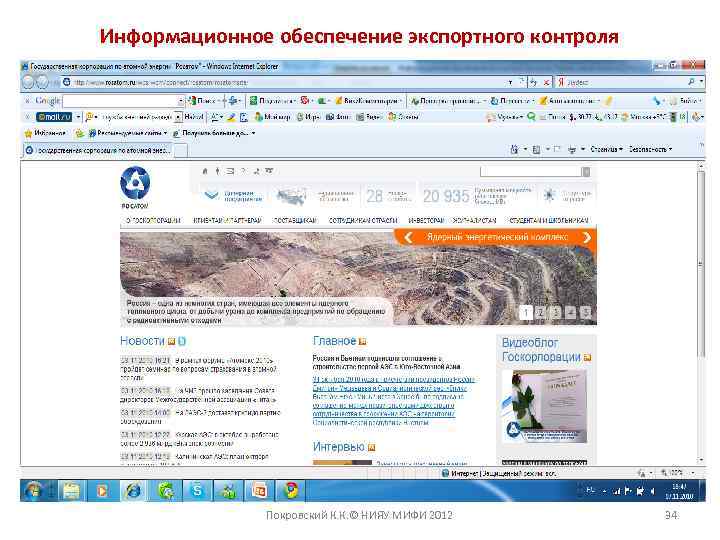Open the Google toolbar search field dropdown

point(181,101)
